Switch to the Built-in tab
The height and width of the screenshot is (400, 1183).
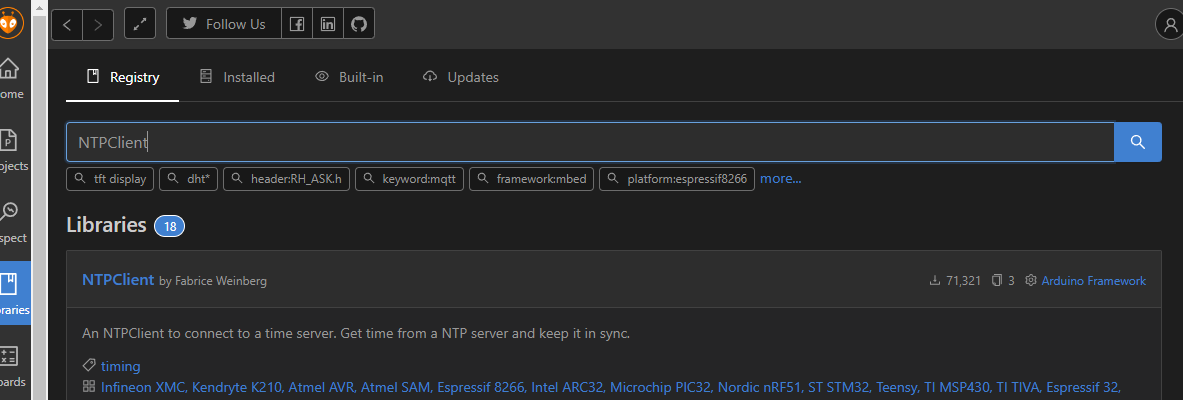(349, 77)
